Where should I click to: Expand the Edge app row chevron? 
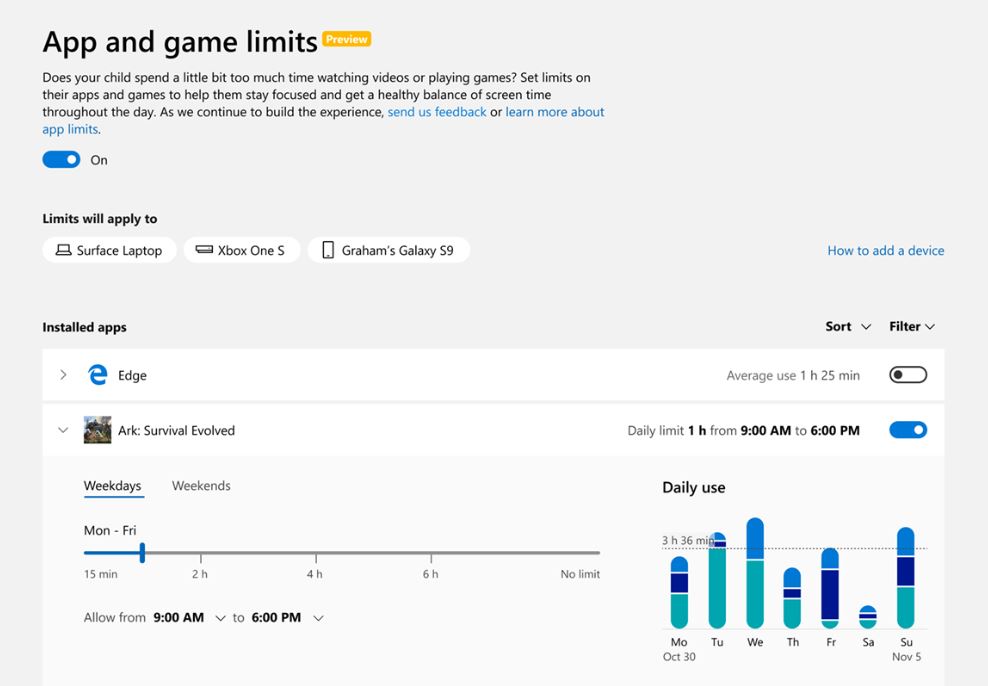[x=63, y=375]
